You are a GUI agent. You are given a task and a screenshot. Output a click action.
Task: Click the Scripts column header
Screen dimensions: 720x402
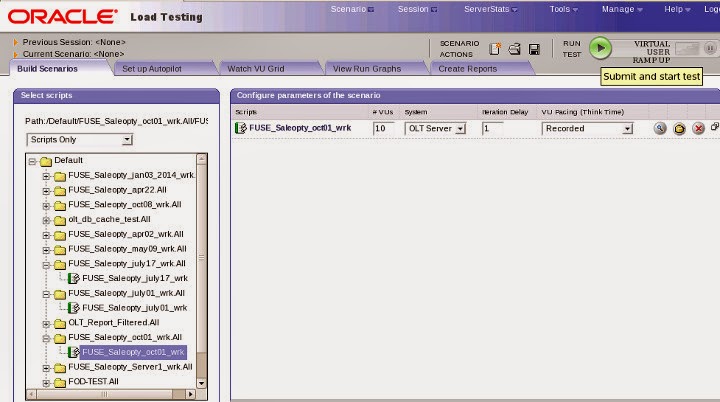[246, 112]
